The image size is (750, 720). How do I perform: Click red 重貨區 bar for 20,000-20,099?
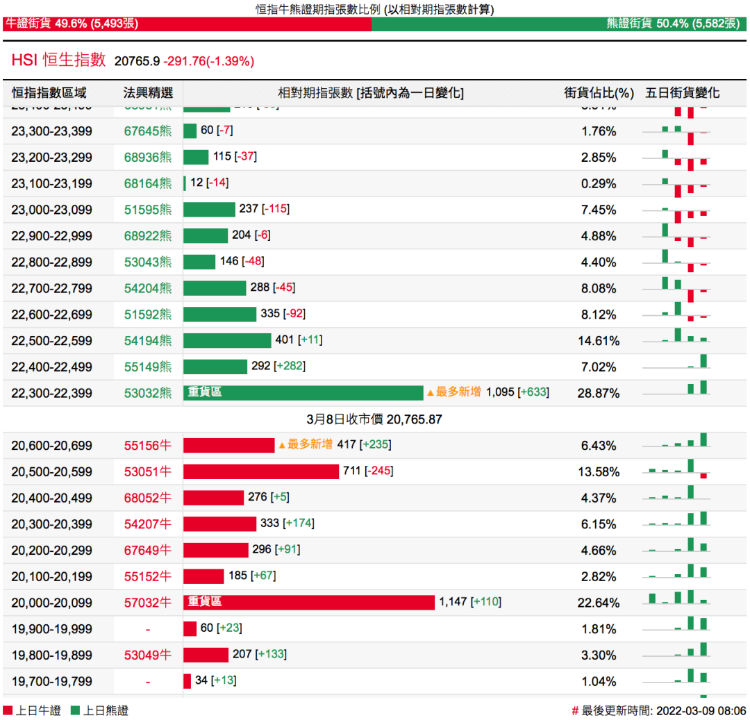[309, 602]
